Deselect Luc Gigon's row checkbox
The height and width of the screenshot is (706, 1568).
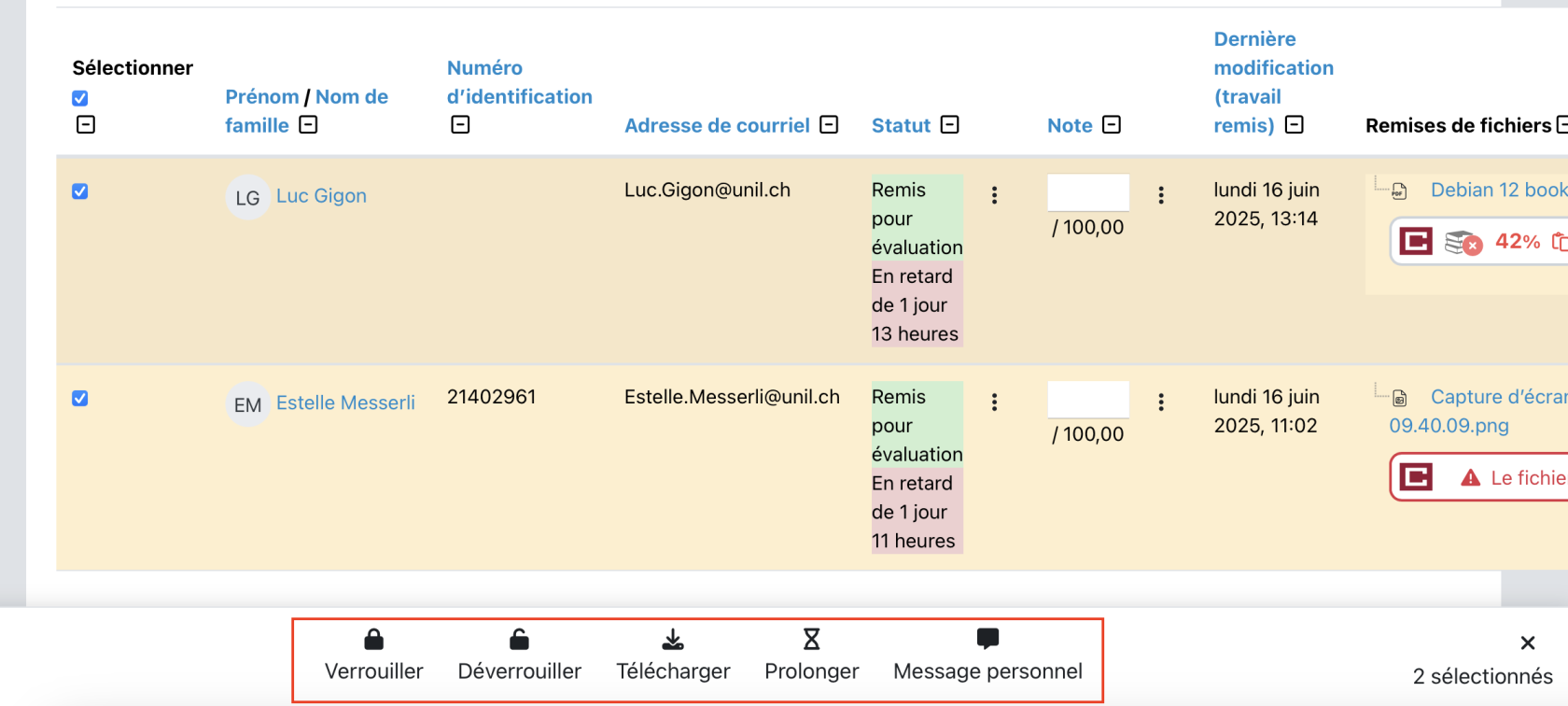80,191
